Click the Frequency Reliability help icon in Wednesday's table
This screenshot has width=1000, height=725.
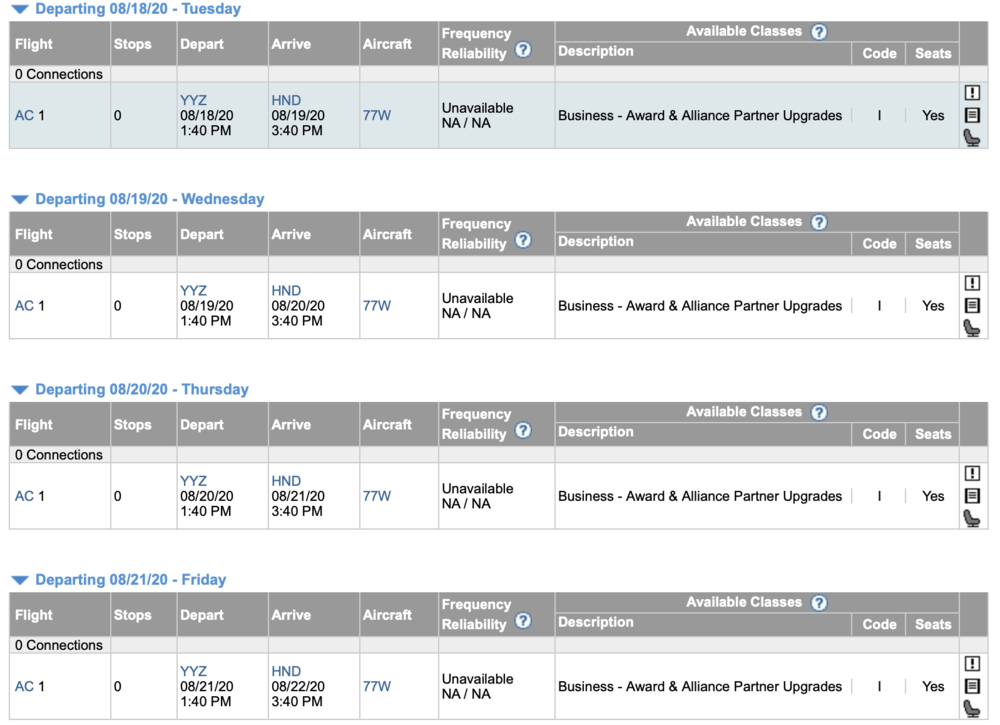click(523, 241)
